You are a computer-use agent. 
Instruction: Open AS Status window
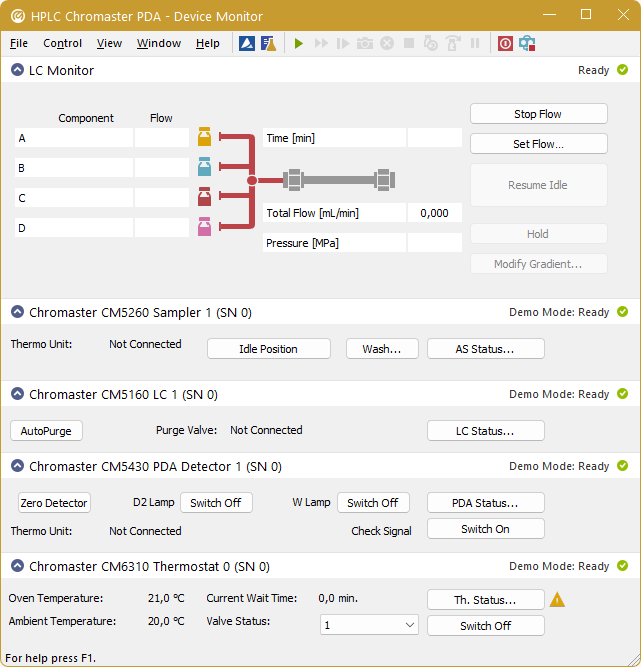pyautogui.click(x=486, y=349)
